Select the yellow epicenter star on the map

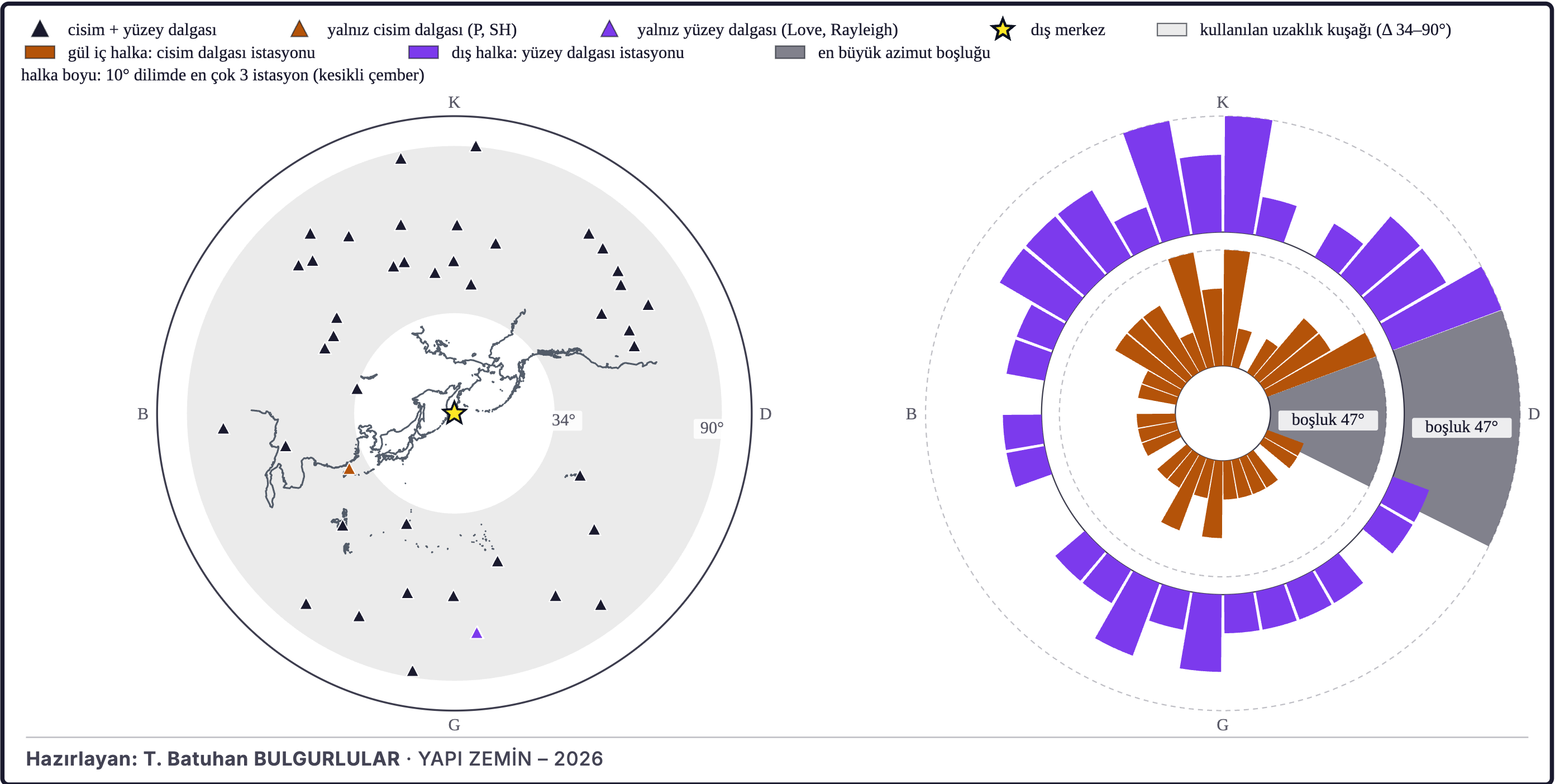point(454,413)
